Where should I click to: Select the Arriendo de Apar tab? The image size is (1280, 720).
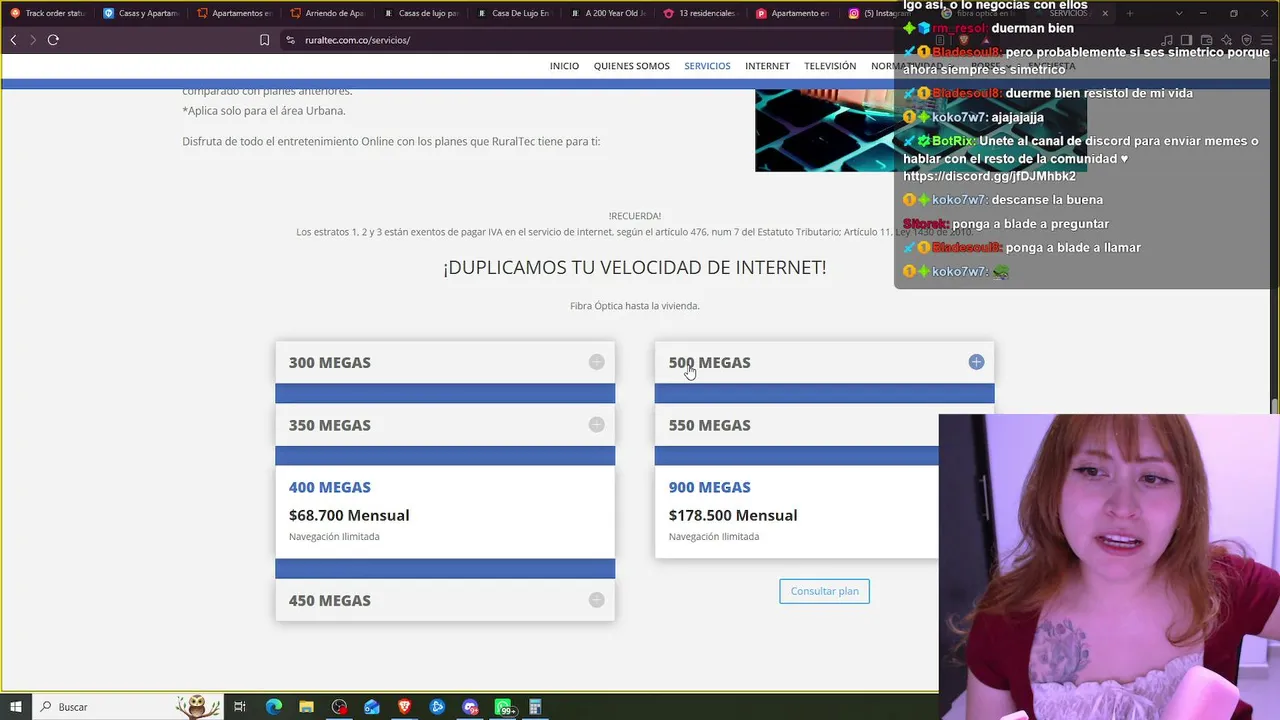tap(327, 13)
